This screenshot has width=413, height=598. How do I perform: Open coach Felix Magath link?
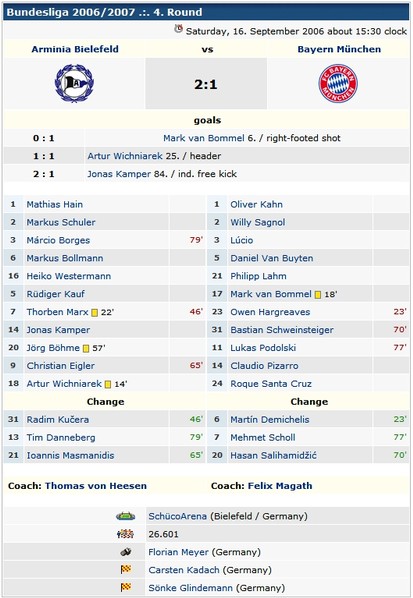[x=280, y=486]
